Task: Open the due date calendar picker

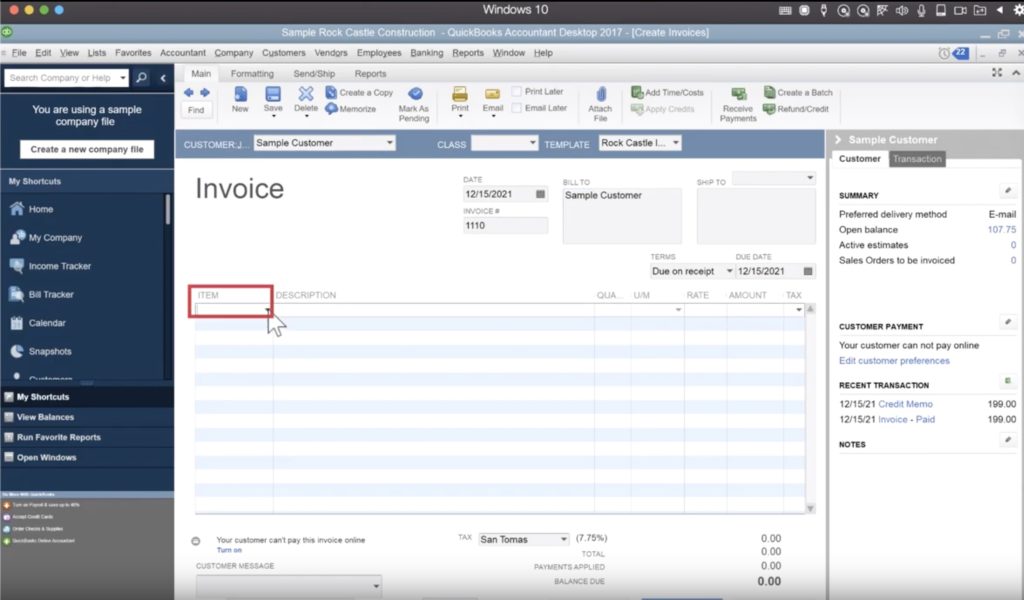Action: (808, 271)
